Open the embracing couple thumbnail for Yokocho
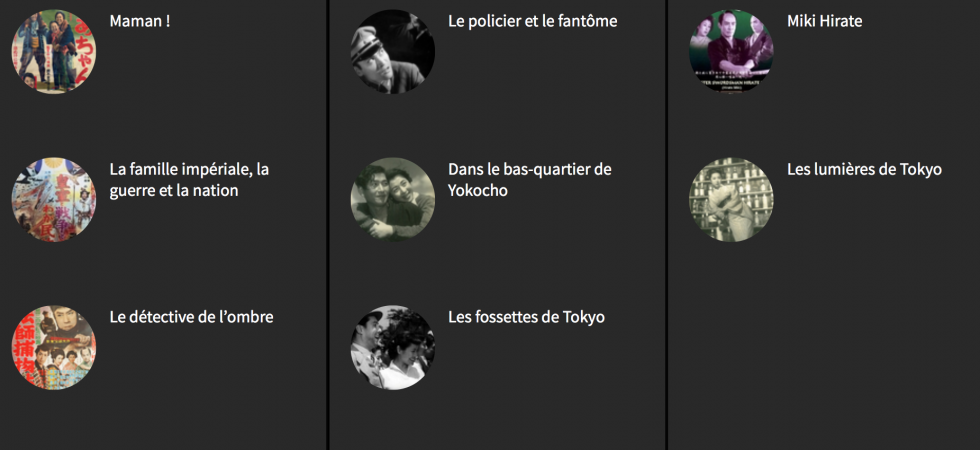This screenshot has height=450, width=980. pyautogui.click(x=392, y=199)
